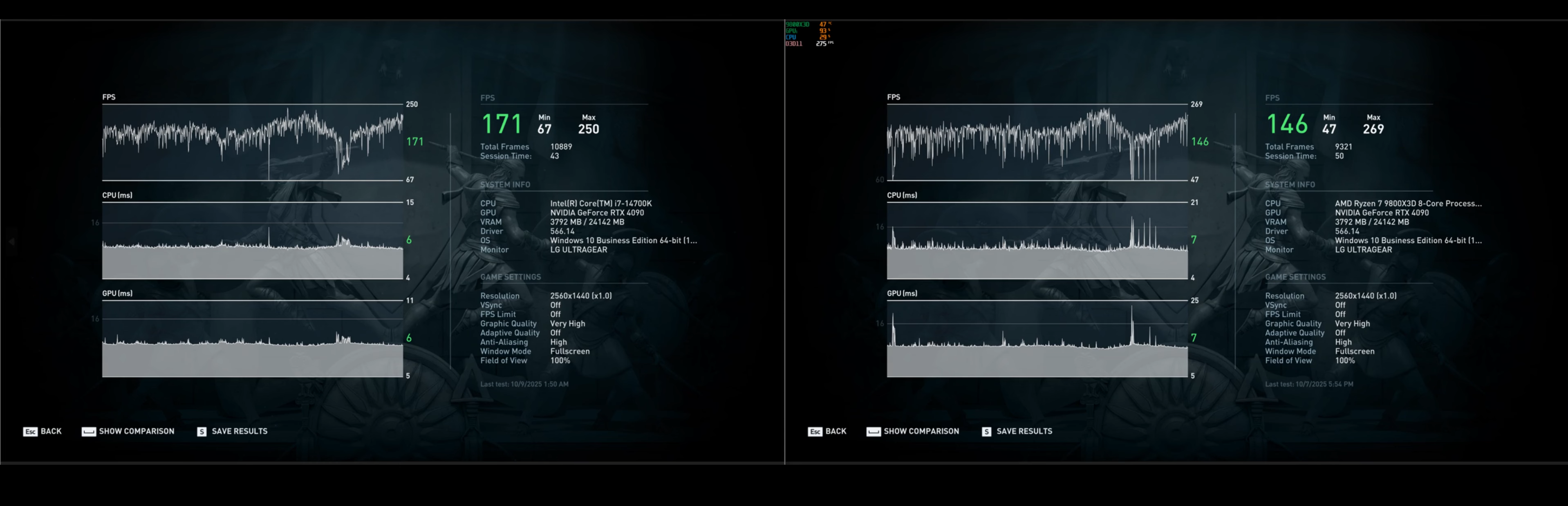Image resolution: width=1568 pixels, height=506 pixels.
Task: Click spacebar key icon in Ryzen 9800X3D results
Action: (x=874, y=432)
